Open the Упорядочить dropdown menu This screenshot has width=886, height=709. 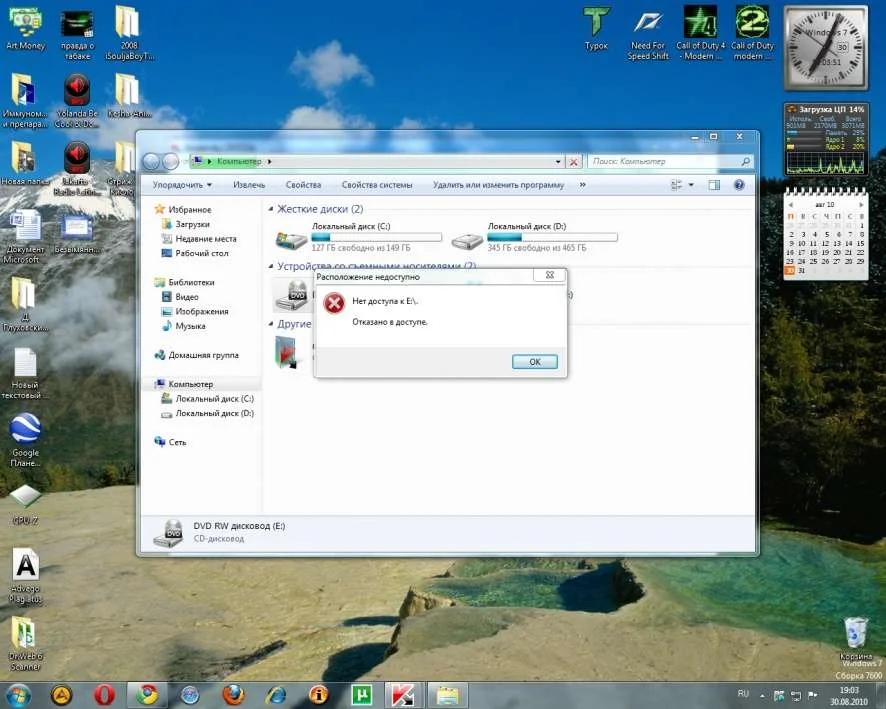pos(182,185)
